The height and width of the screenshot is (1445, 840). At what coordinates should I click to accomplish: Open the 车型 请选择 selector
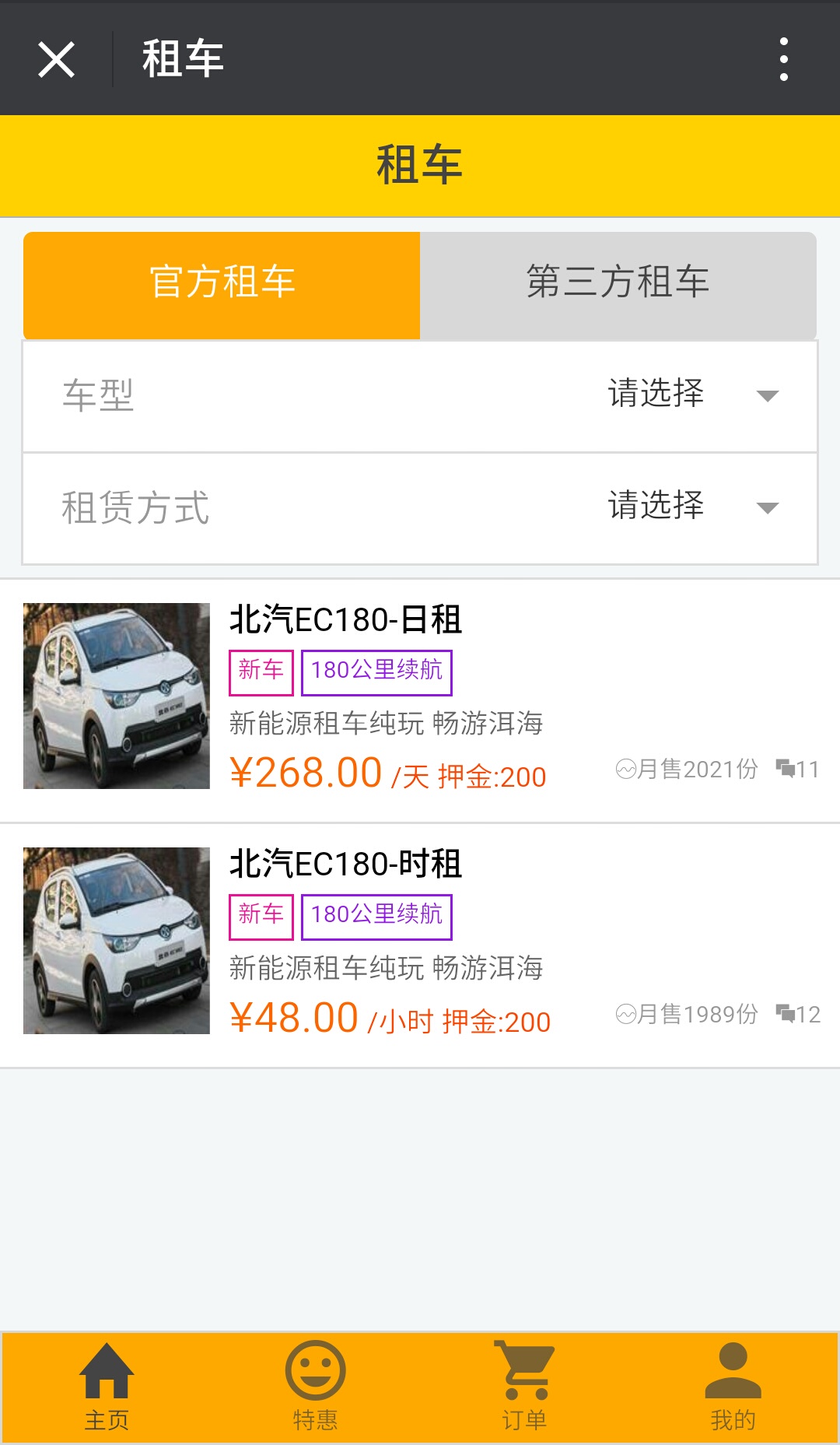point(656,395)
